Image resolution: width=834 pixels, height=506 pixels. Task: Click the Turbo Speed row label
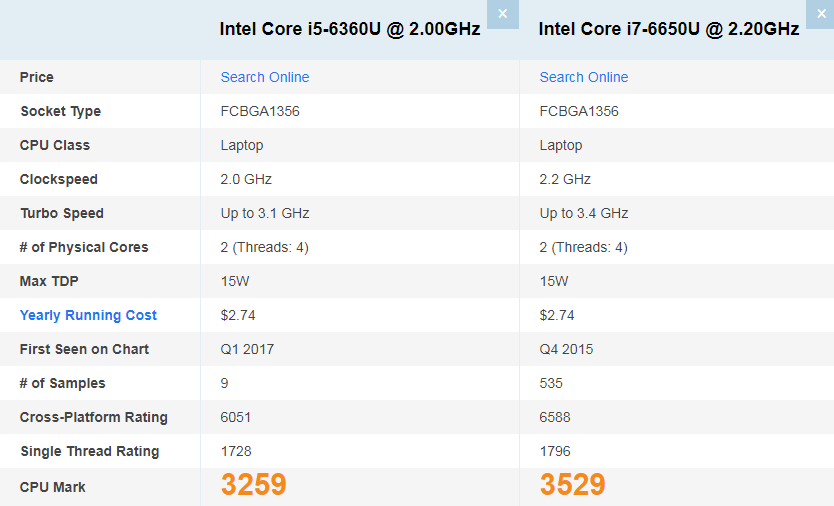(62, 213)
